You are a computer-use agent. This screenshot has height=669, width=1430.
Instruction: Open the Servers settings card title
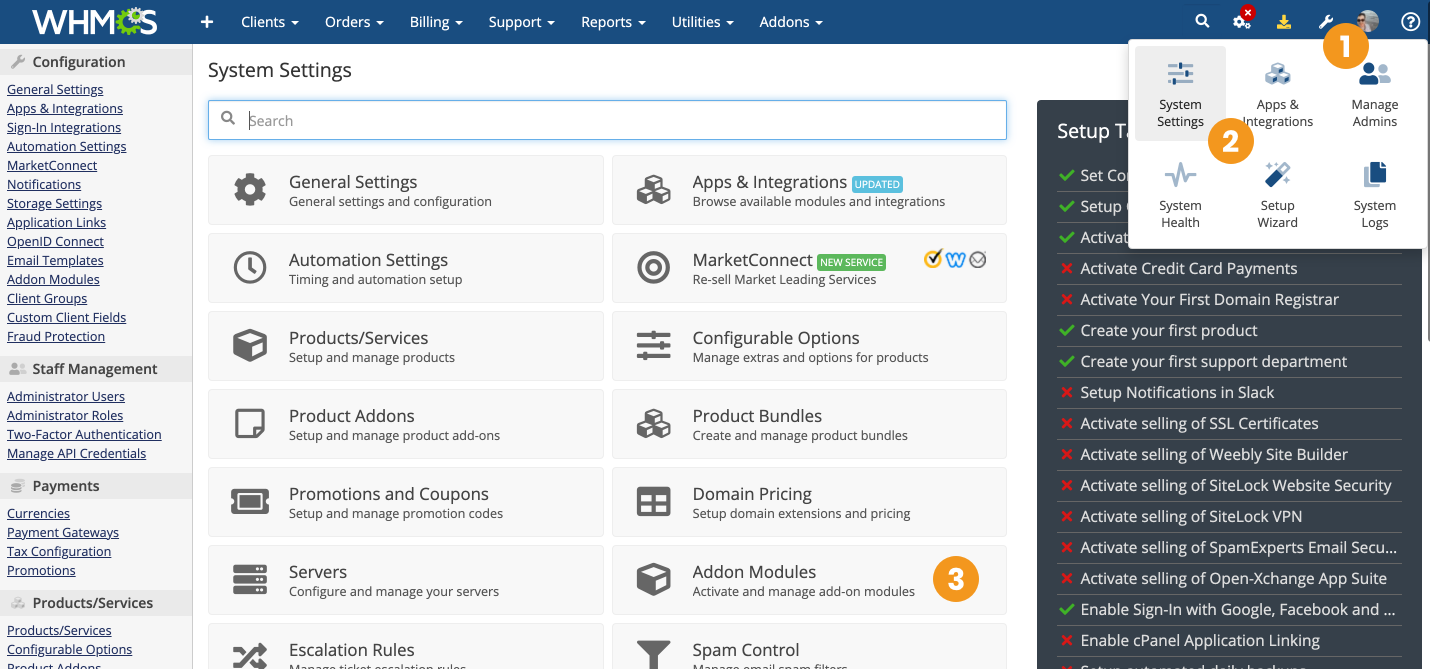[318, 572]
